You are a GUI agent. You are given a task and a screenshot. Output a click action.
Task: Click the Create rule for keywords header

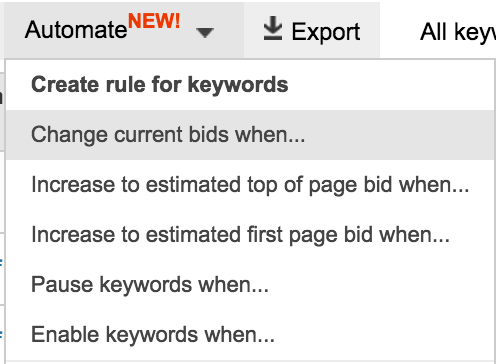point(160,85)
